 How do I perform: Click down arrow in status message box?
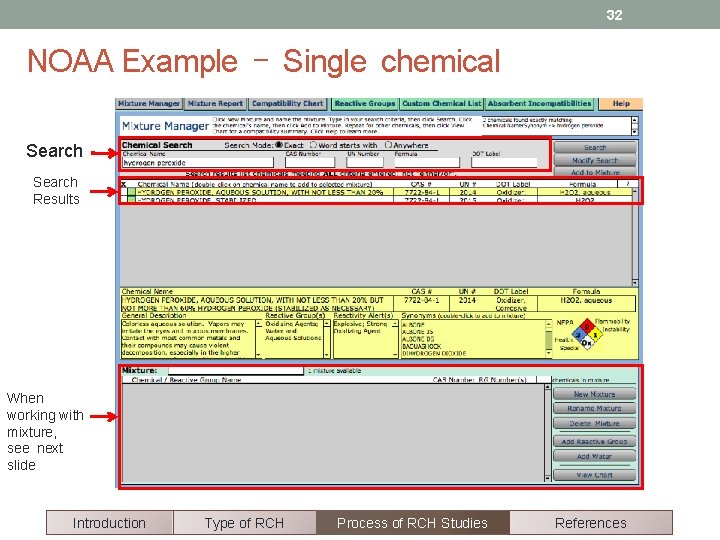[635, 132]
